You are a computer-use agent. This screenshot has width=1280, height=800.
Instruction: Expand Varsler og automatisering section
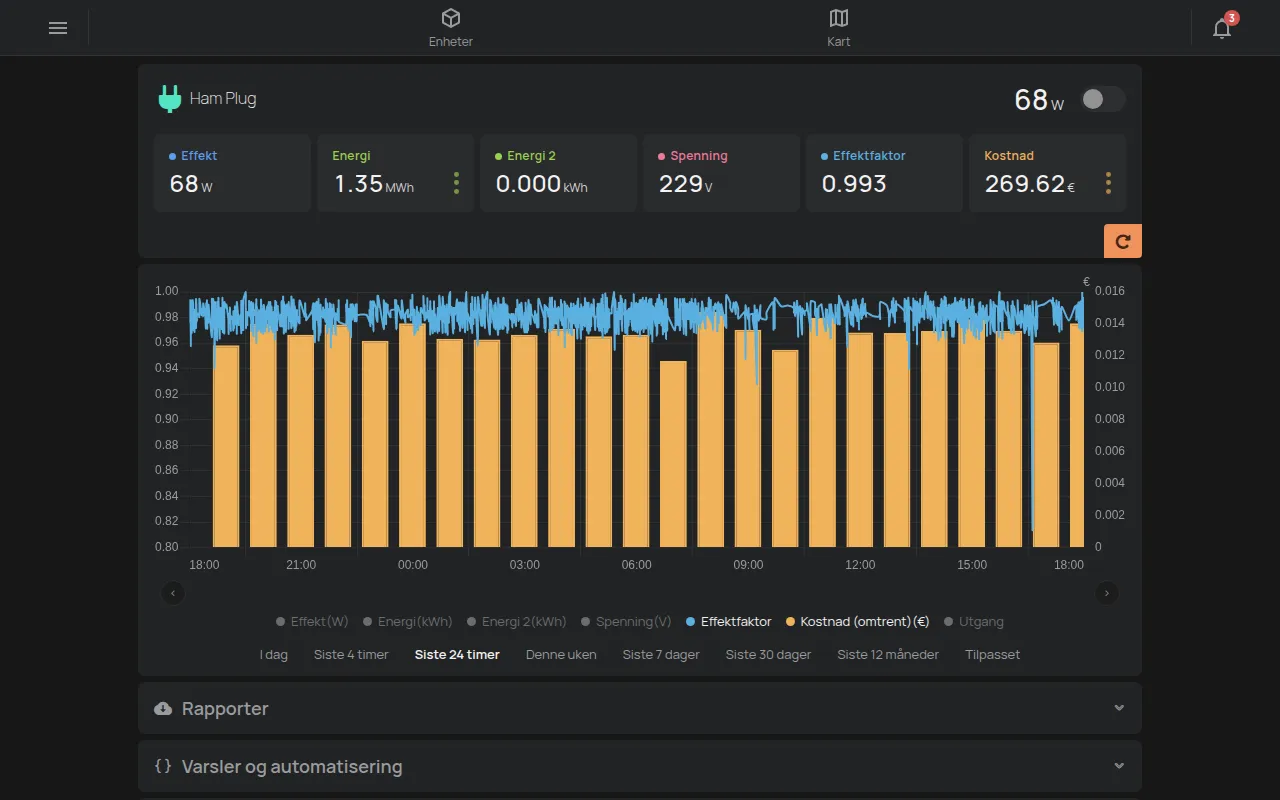coord(640,766)
